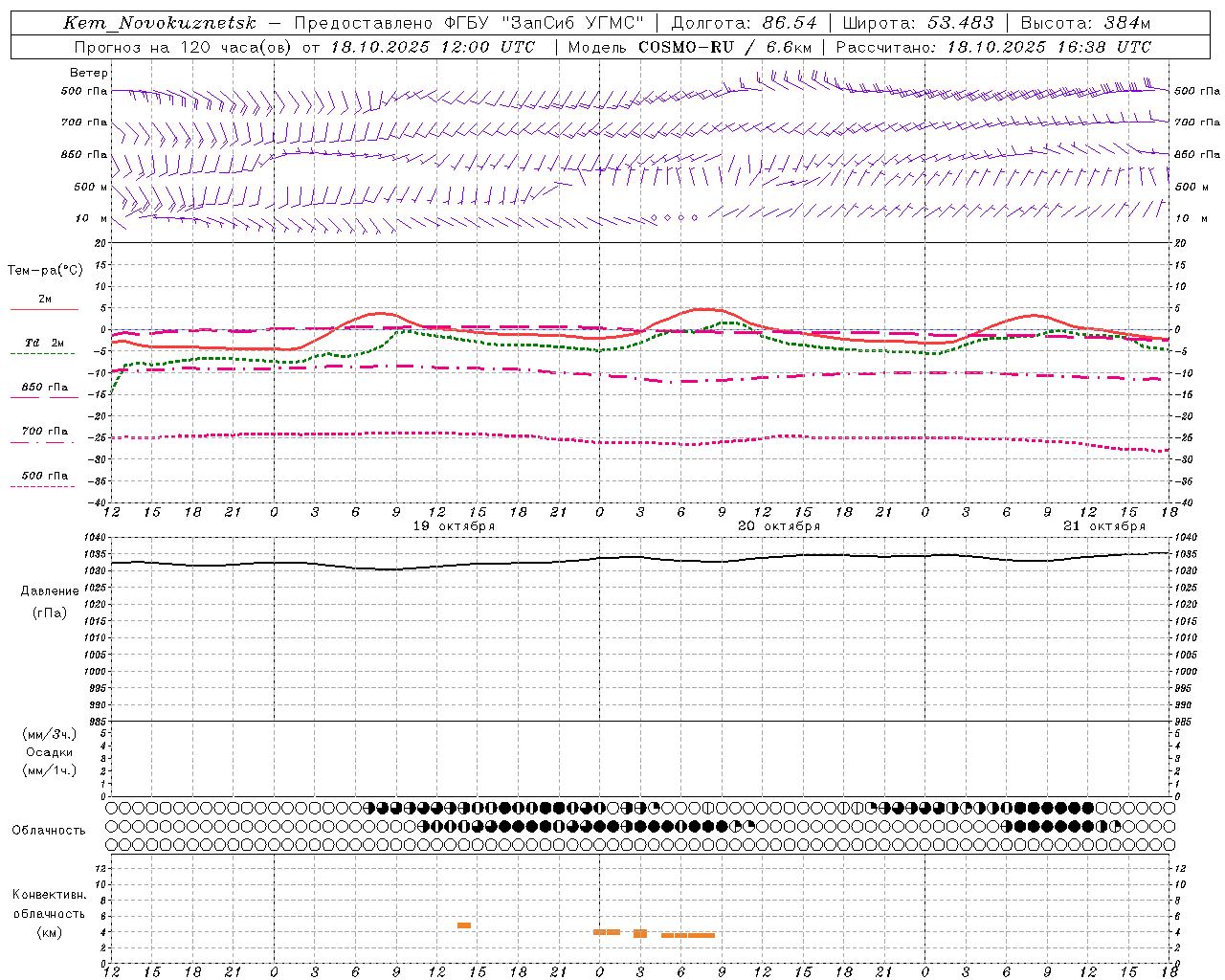
Task: Click the '21 октября' date label
Action: pyautogui.click(x=1104, y=526)
